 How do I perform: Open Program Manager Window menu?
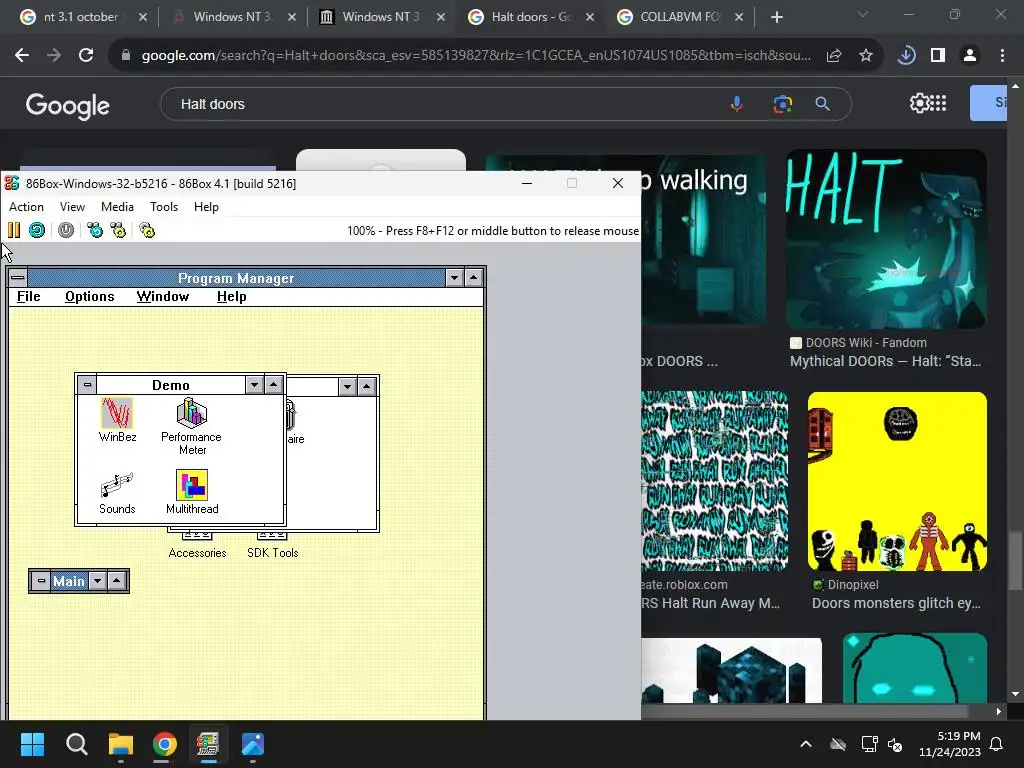coord(163,296)
